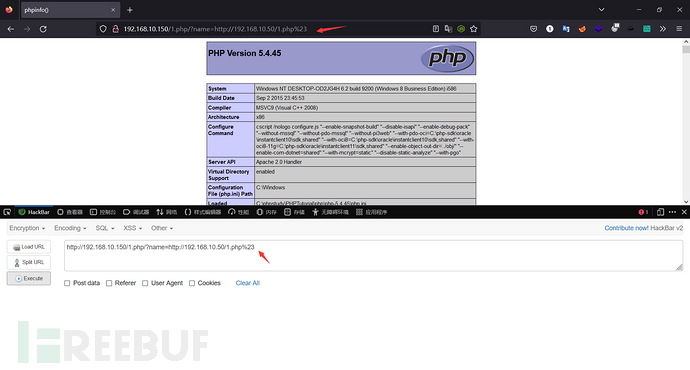Click the Contribute now! link
The image size is (690, 370).
click(x=626, y=228)
